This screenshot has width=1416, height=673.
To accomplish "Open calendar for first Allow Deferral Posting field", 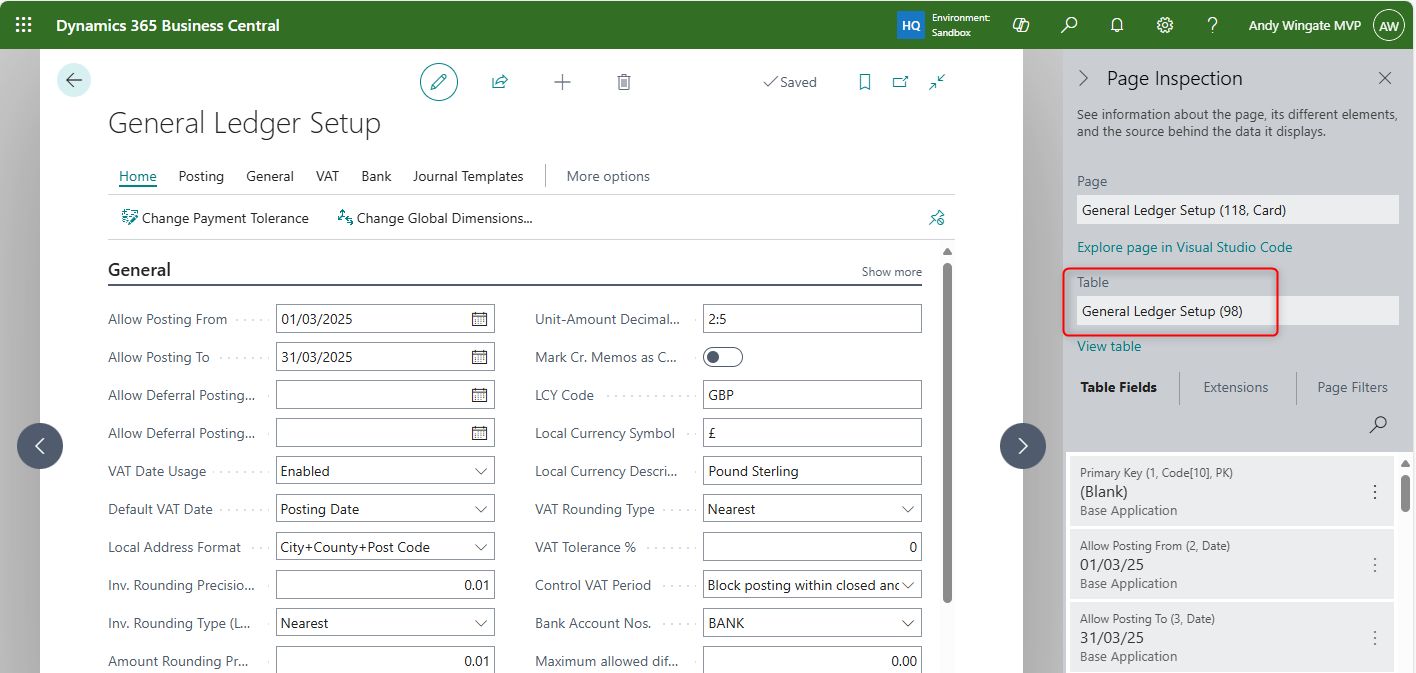I will [x=480, y=395].
